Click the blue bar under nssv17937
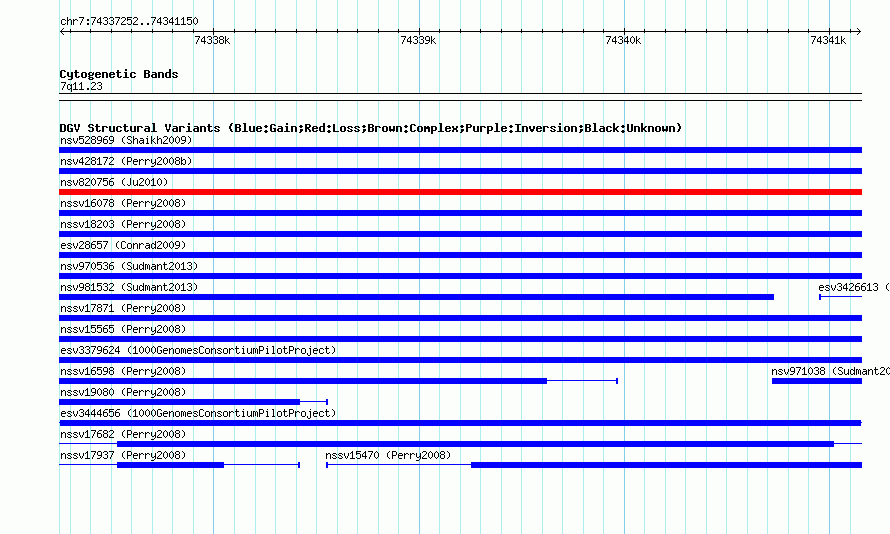 click(x=170, y=465)
